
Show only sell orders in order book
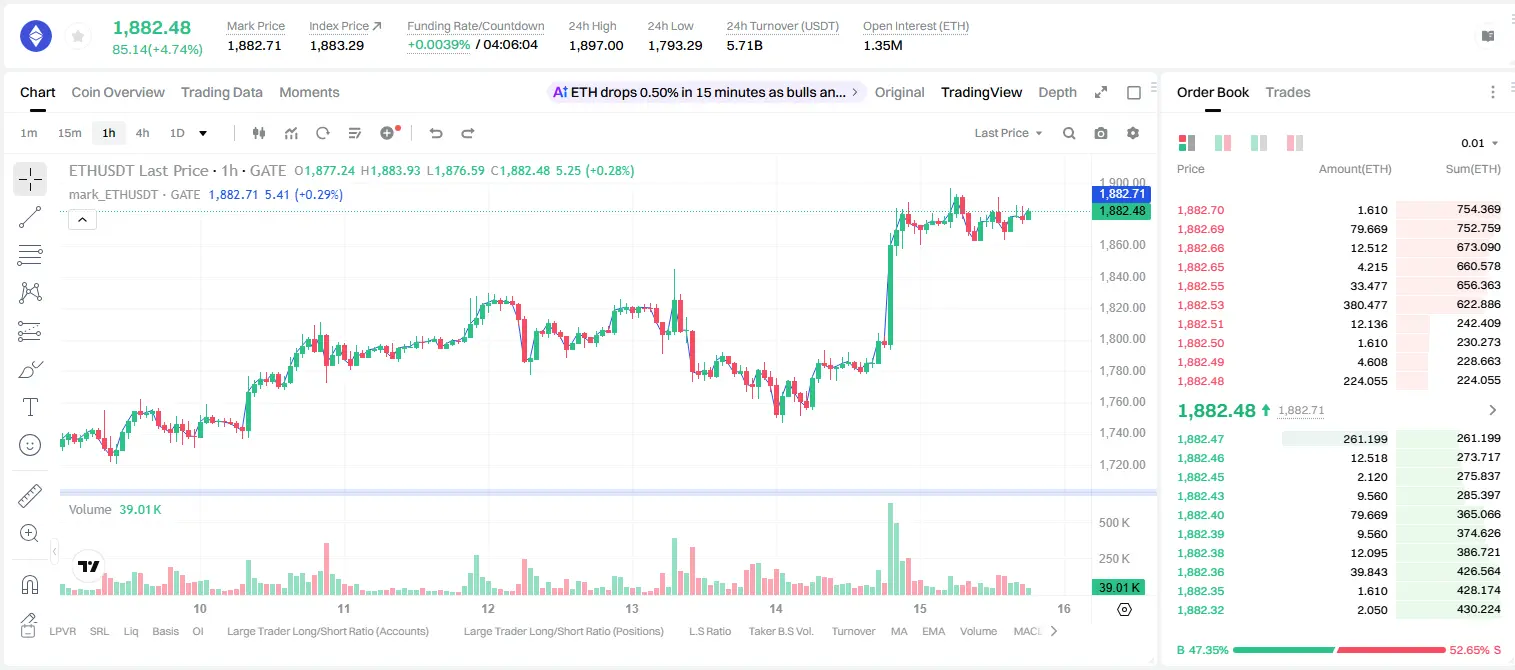coord(1293,143)
